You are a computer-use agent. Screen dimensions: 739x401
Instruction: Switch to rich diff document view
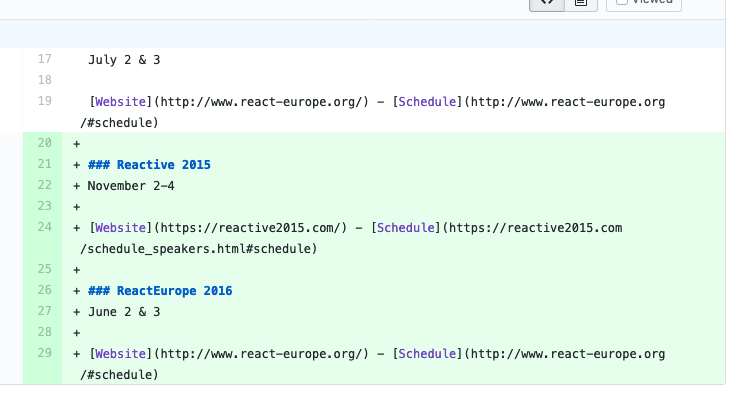pyautogui.click(x=581, y=3)
